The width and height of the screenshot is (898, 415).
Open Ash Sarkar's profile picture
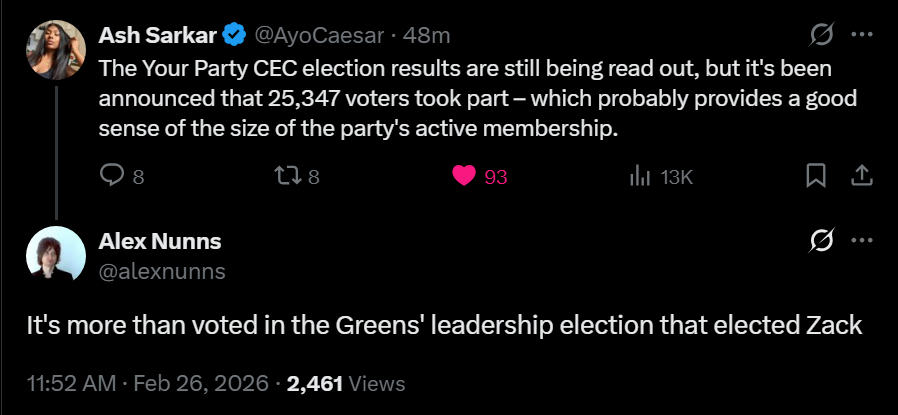pos(55,50)
